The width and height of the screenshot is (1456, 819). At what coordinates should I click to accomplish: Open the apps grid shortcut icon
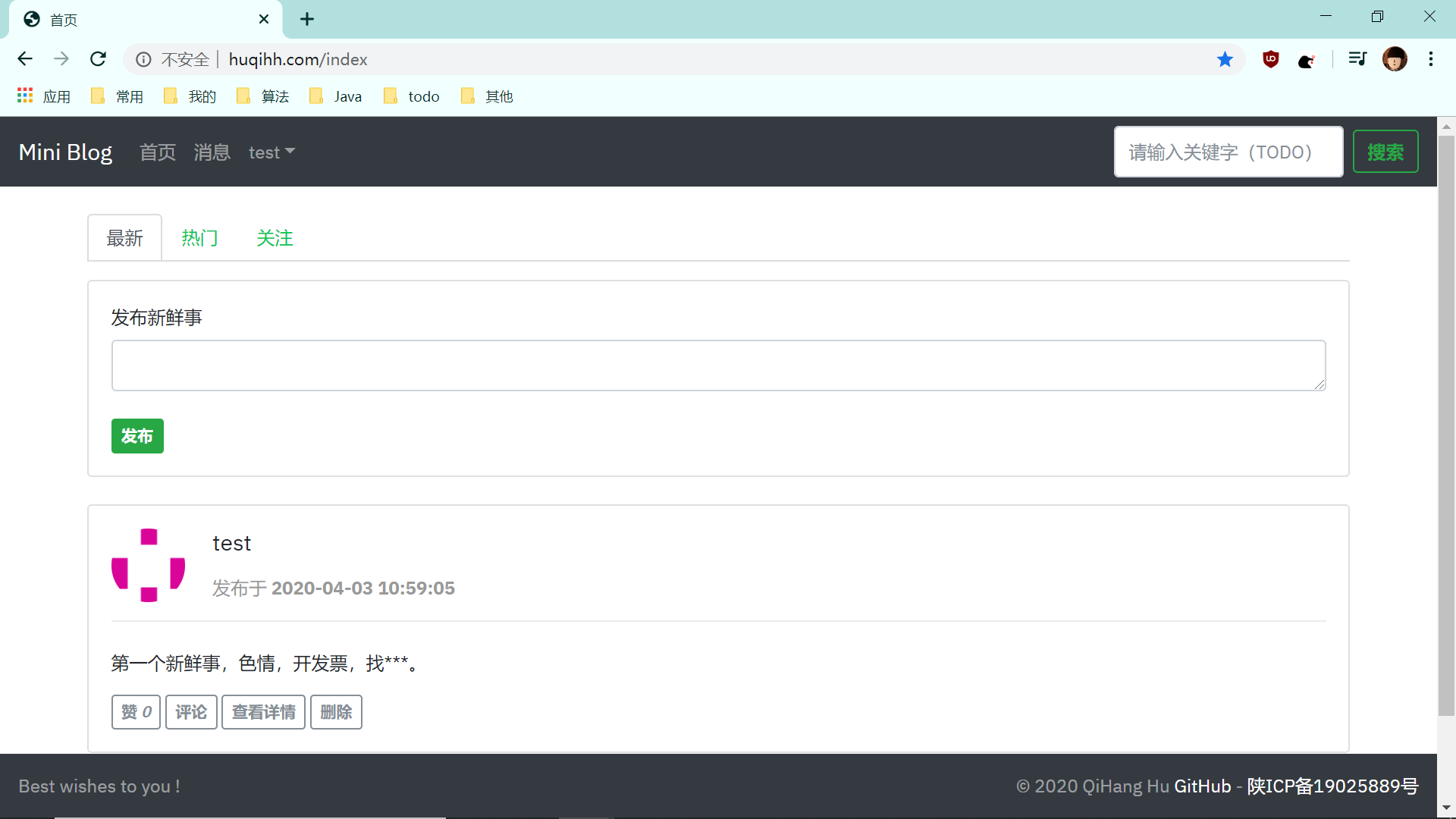click(25, 96)
